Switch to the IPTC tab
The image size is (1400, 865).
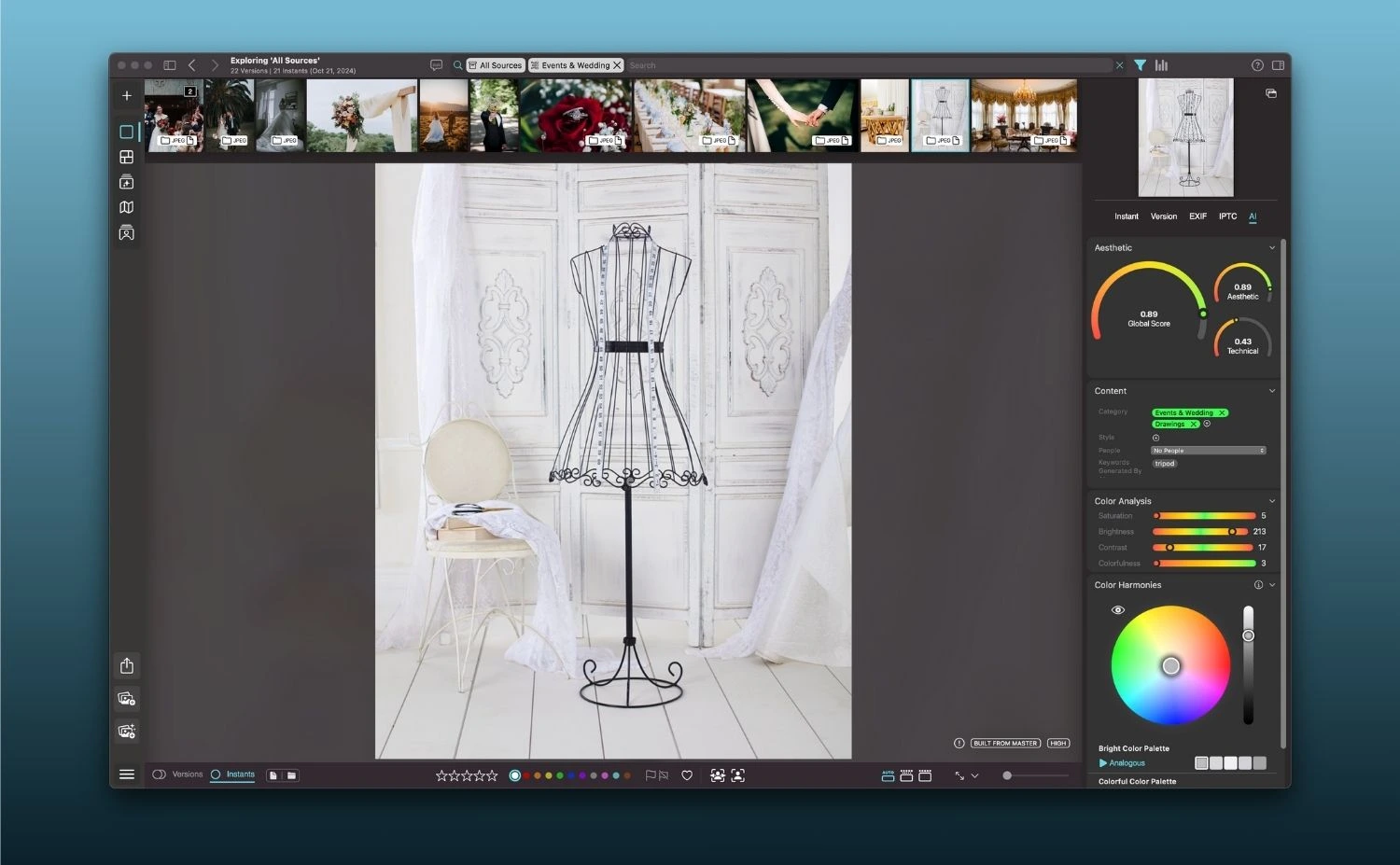pos(1227,216)
